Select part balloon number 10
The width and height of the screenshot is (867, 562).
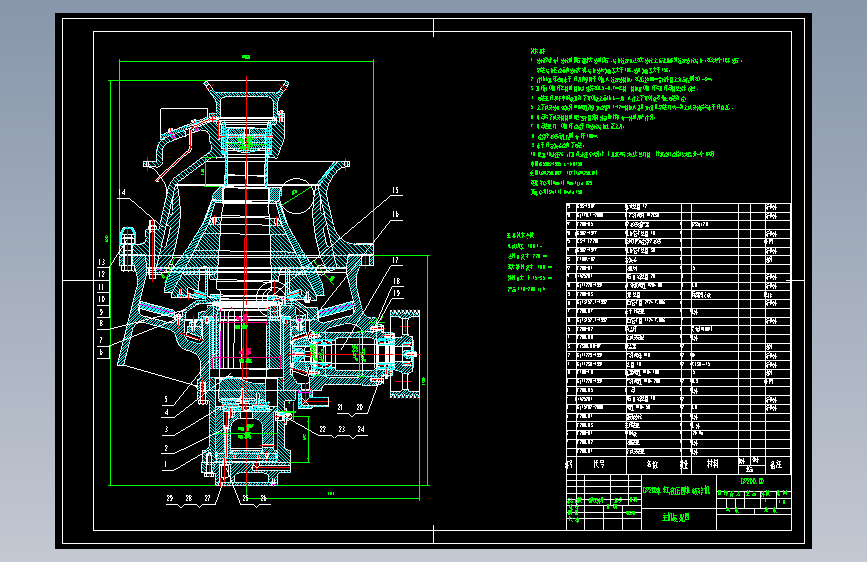102,299
